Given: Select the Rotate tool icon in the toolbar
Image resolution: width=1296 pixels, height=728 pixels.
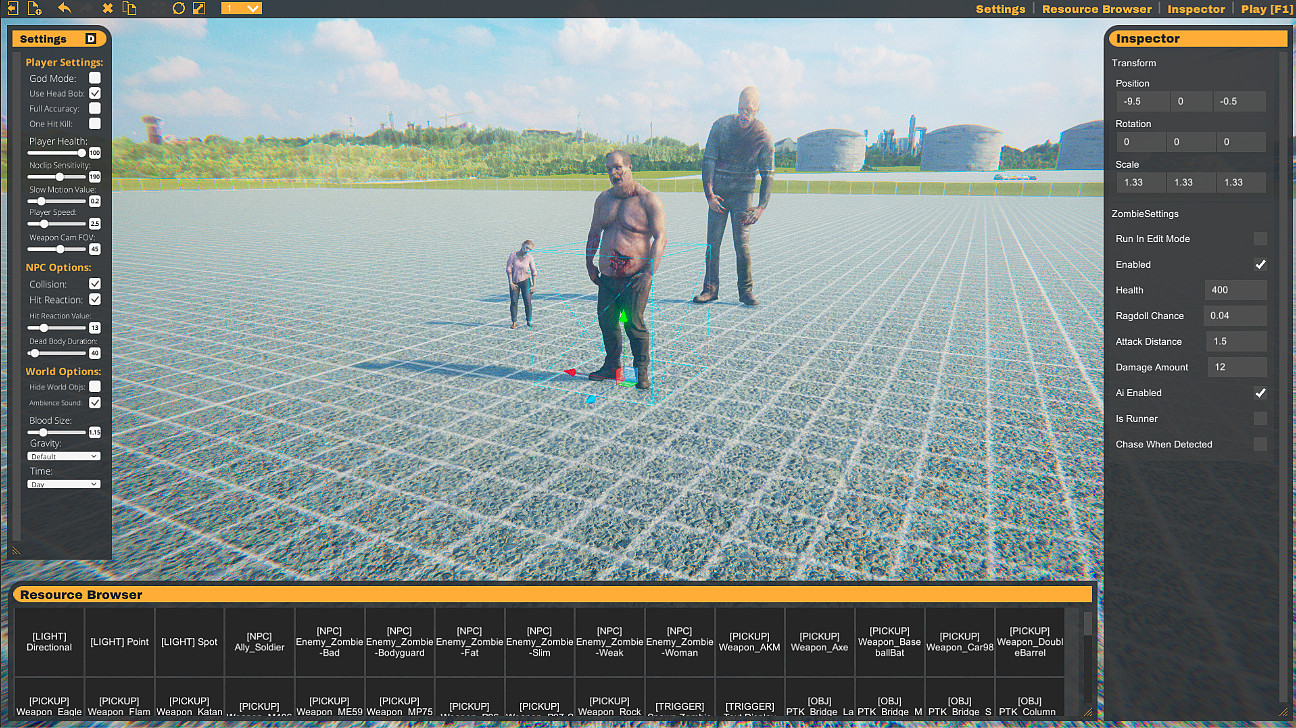Looking at the screenshot, I should point(179,8).
